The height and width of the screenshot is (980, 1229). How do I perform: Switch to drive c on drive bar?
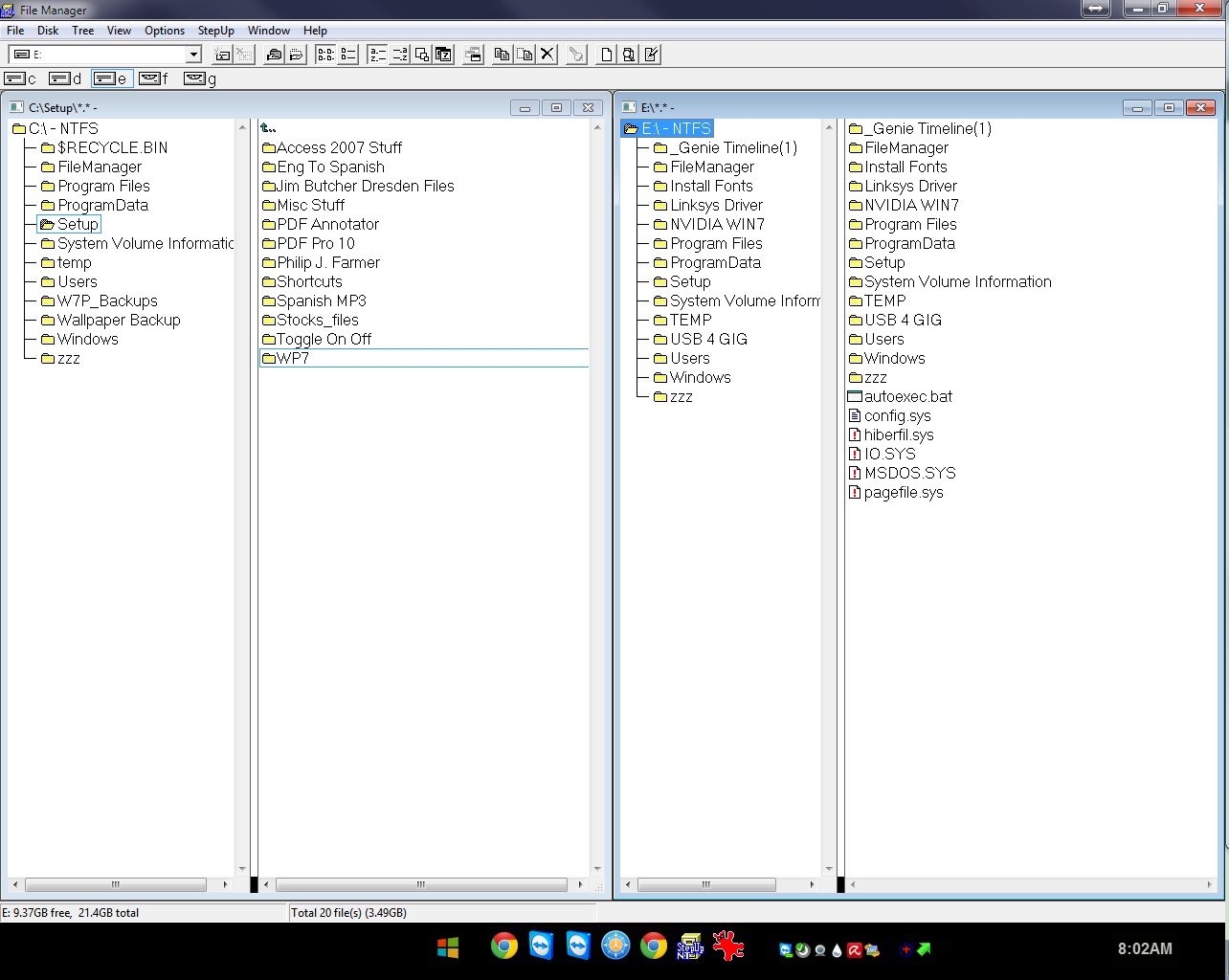[x=21, y=78]
